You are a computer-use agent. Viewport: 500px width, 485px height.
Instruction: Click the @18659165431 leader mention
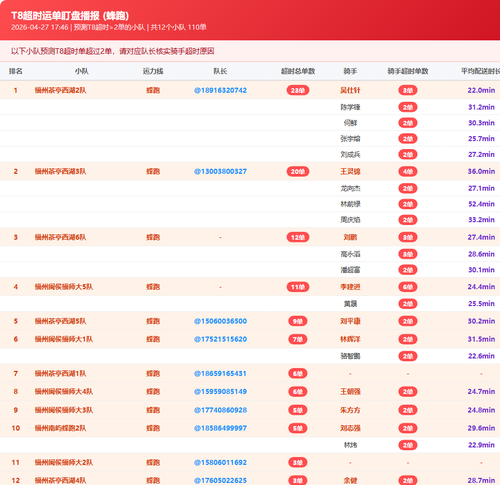coord(220,373)
